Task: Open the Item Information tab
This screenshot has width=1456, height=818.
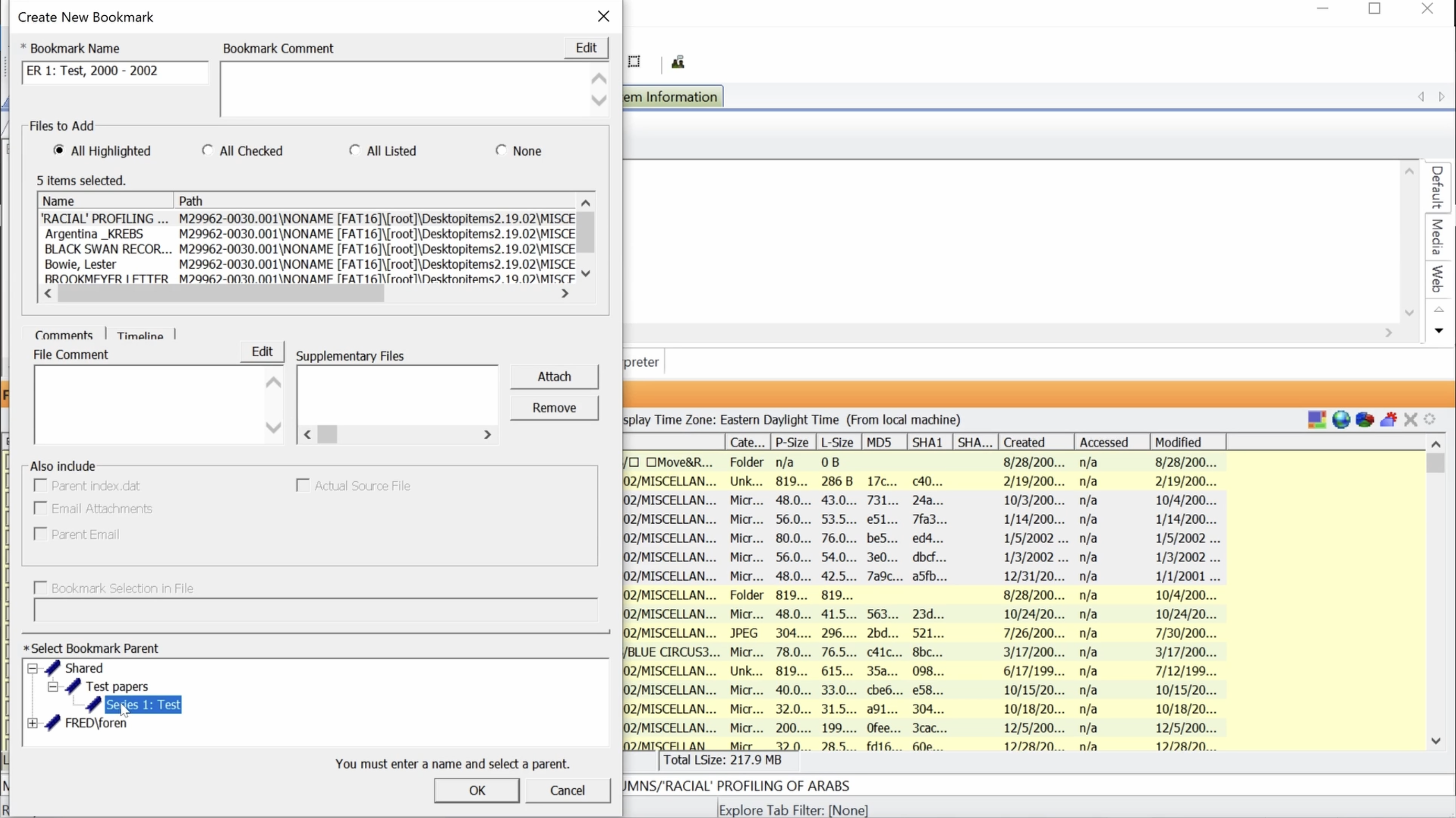Action: click(672, 97)
